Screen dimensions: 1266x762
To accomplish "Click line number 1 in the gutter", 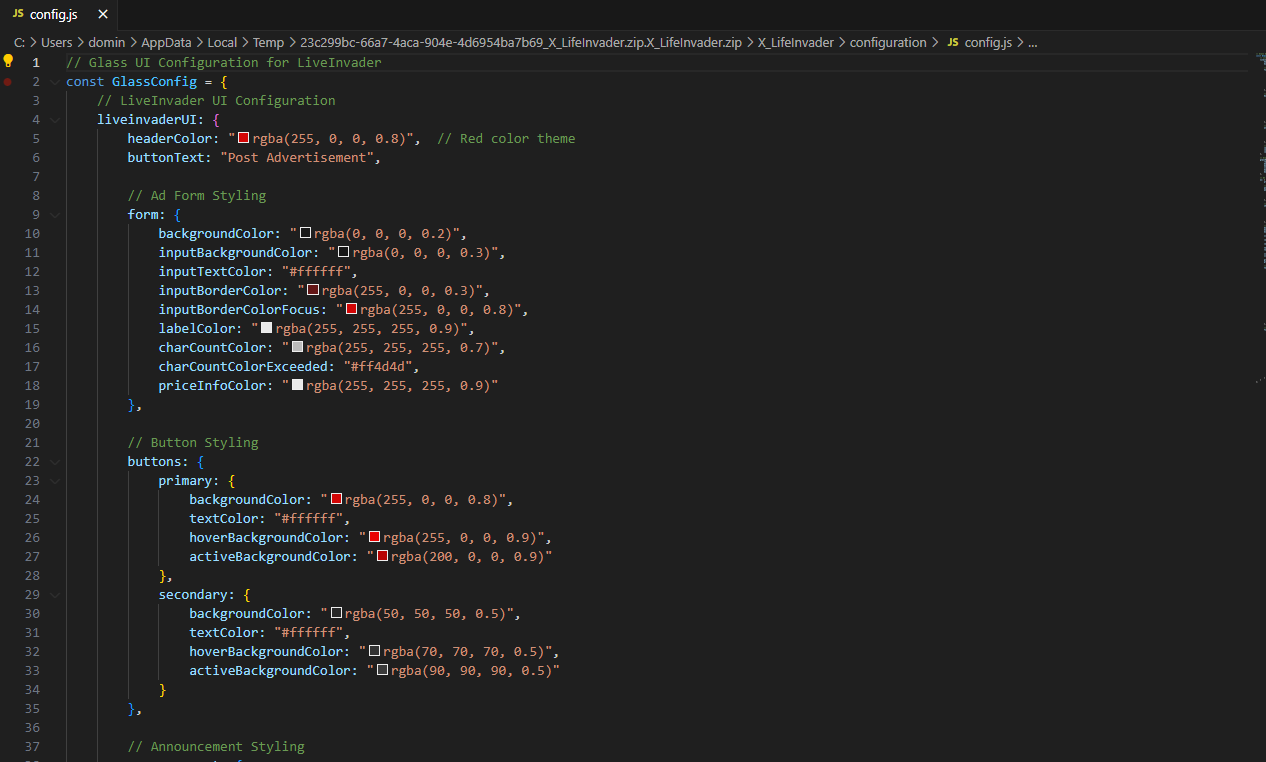I will 36,62.
